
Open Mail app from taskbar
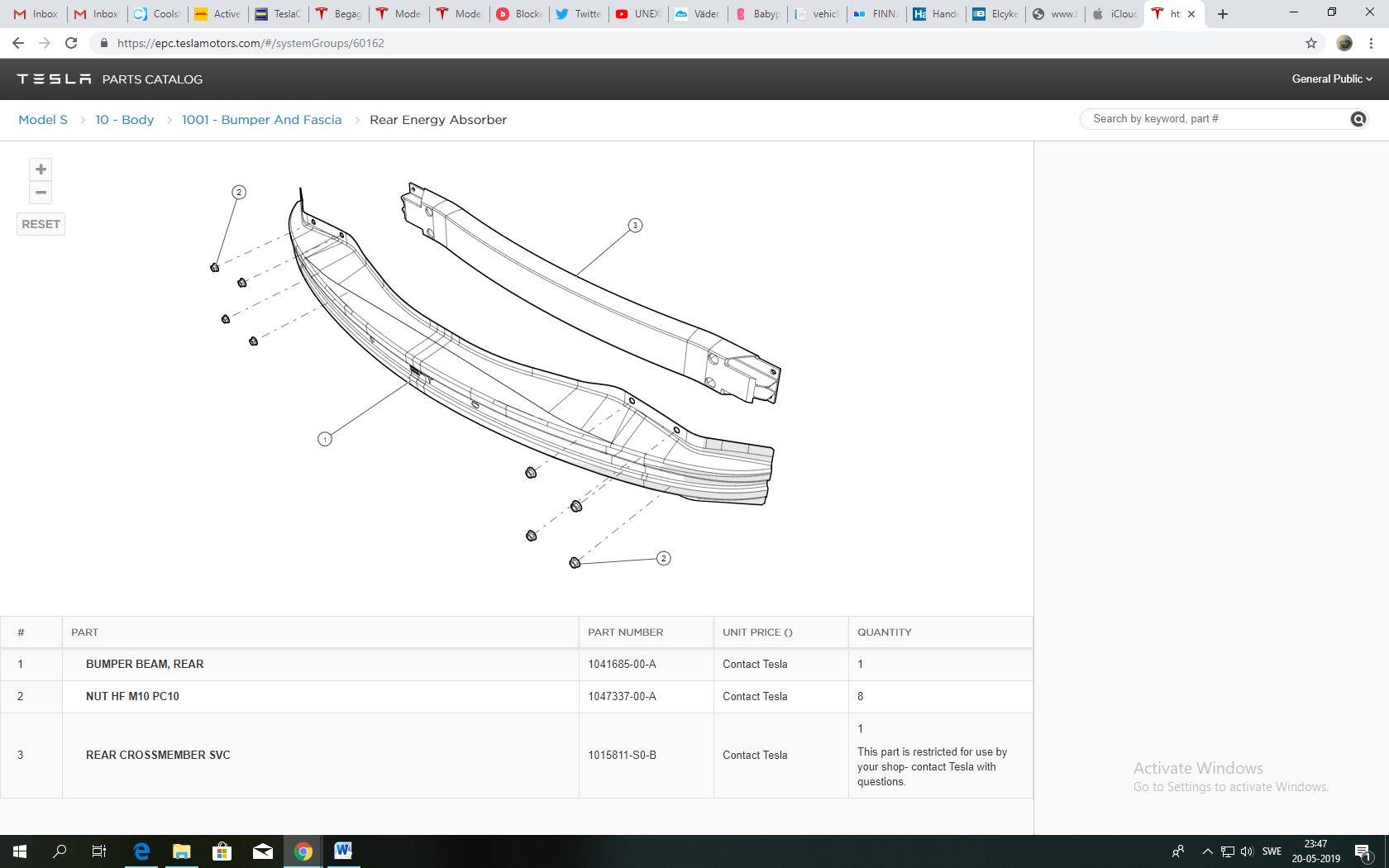[262, 851]
